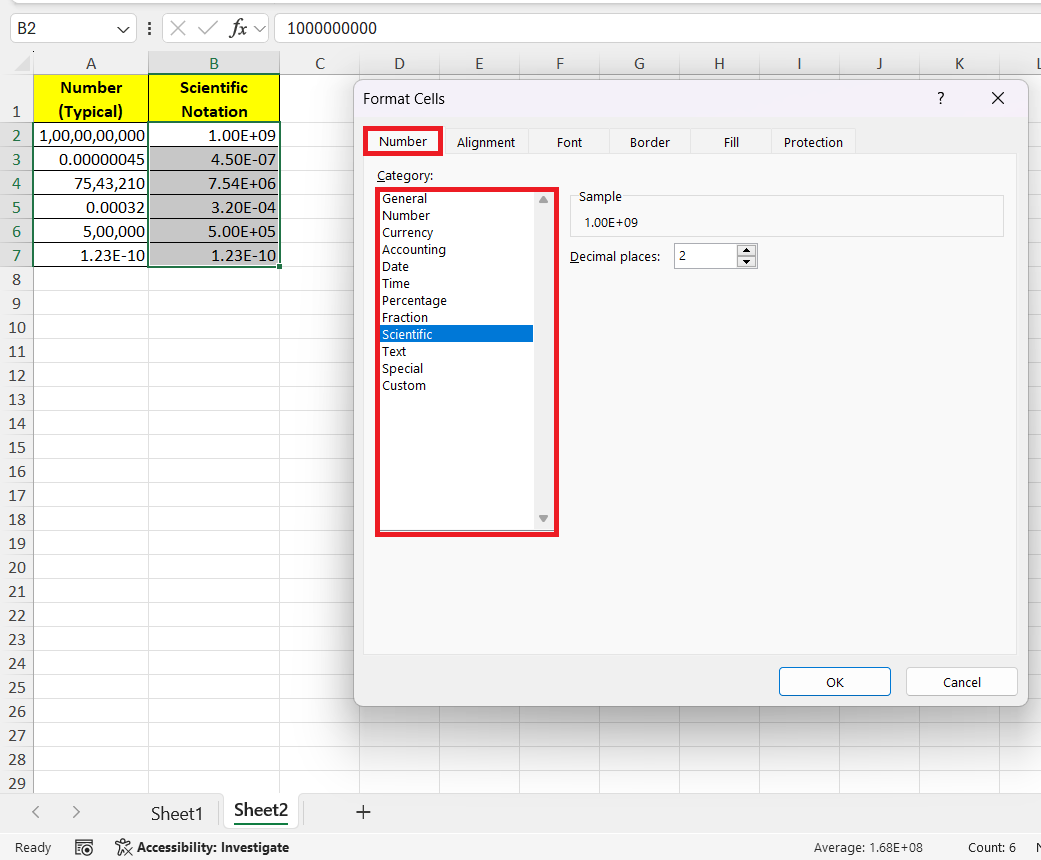Click the Category list scroll up arrow
This screenshot has width=1041, height=860.
tap(543, 199)
